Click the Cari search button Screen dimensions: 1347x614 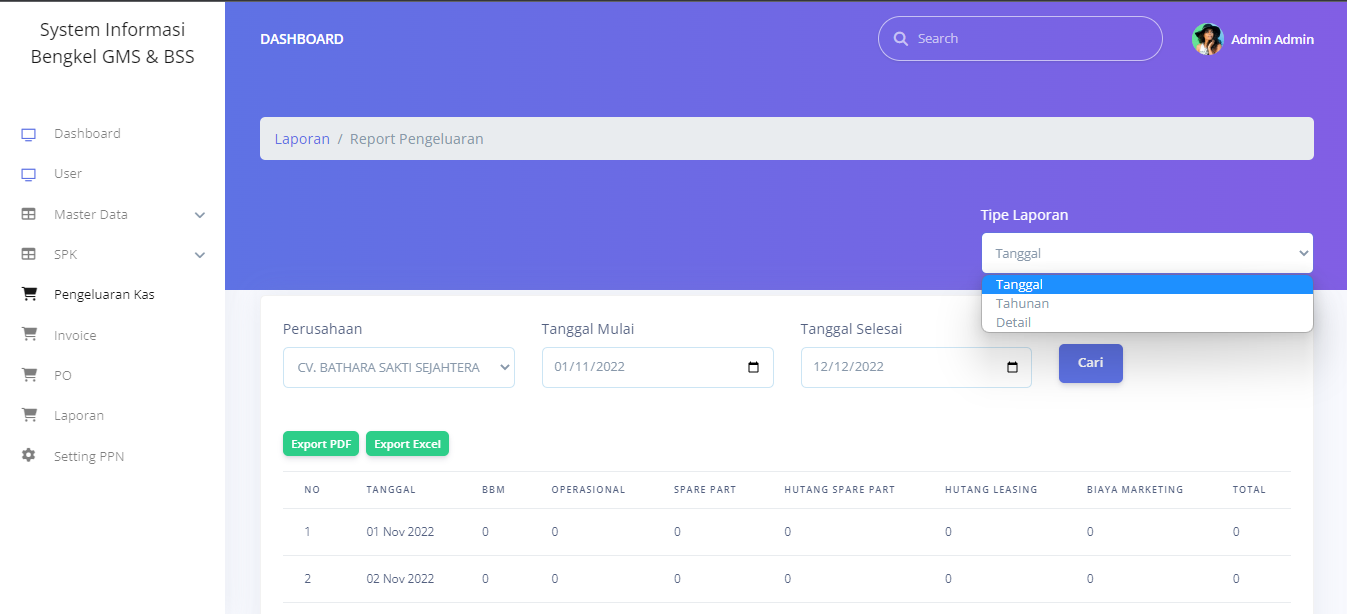(x=1091, y=363)
